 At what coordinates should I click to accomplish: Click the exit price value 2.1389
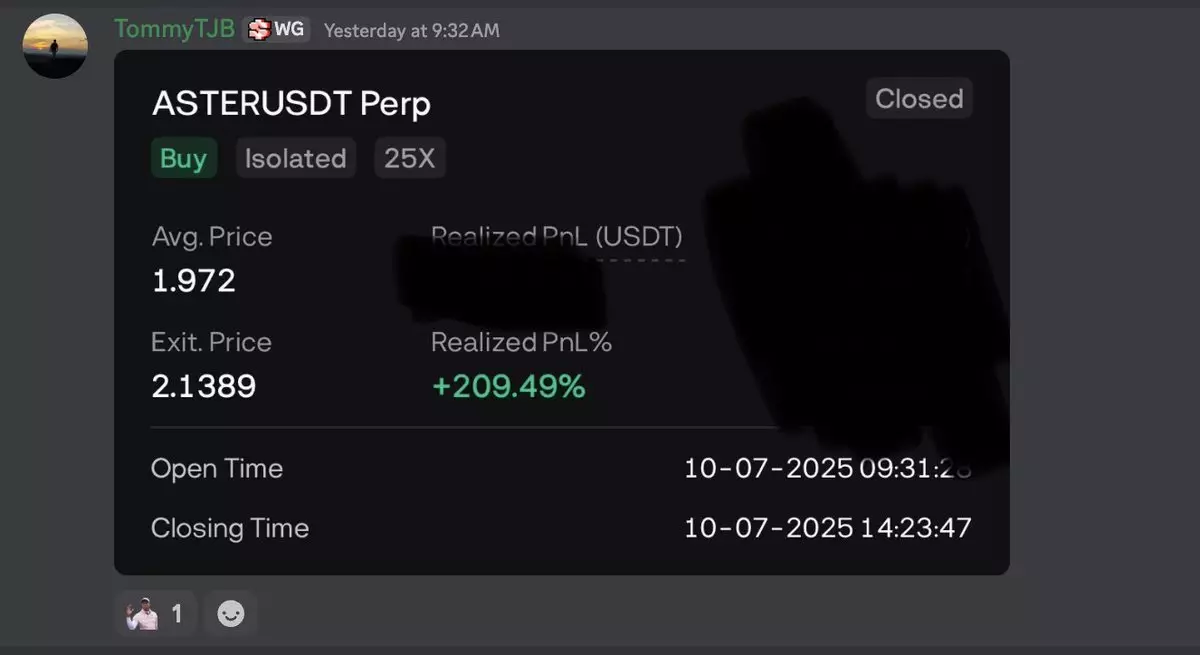pyautogui.click(x=203, y=386)
